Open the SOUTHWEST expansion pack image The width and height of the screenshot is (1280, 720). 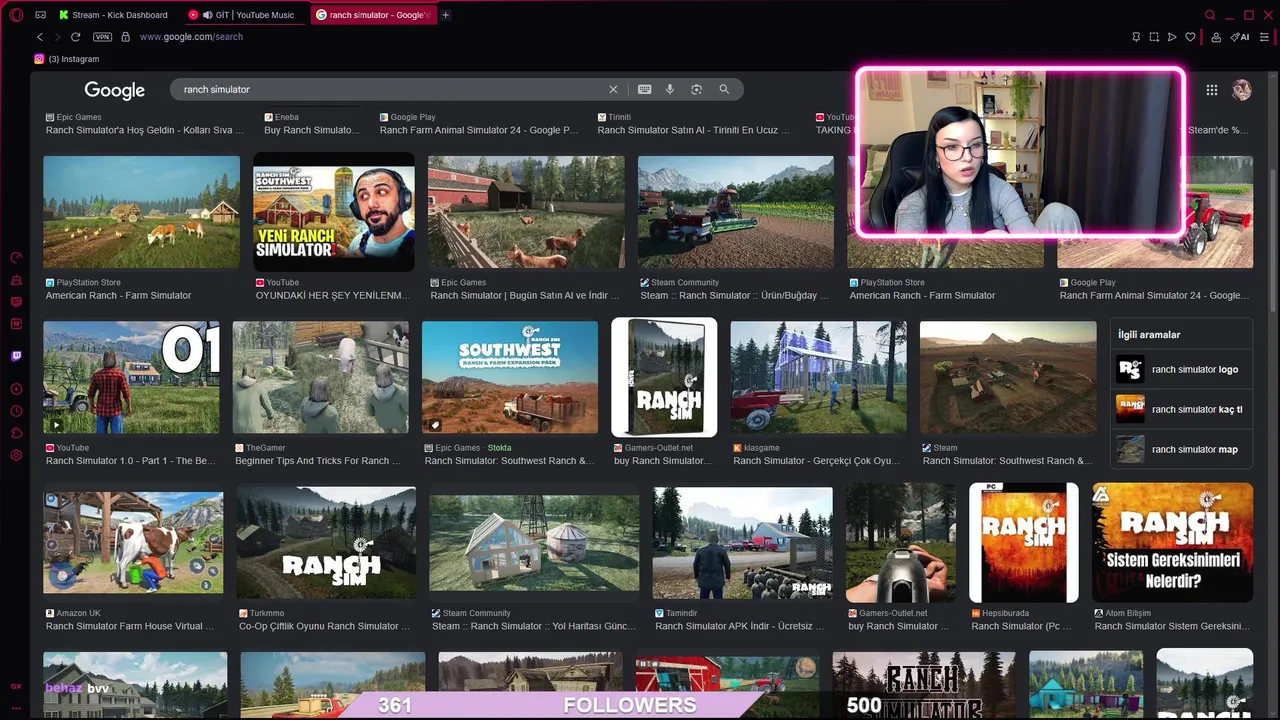click(x=510, y=378)
